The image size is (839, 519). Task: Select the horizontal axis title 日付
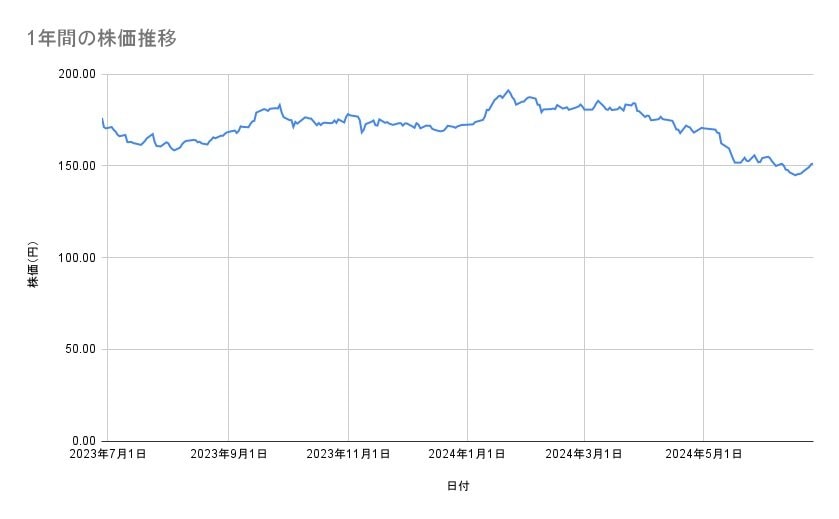tap(458, 486)
